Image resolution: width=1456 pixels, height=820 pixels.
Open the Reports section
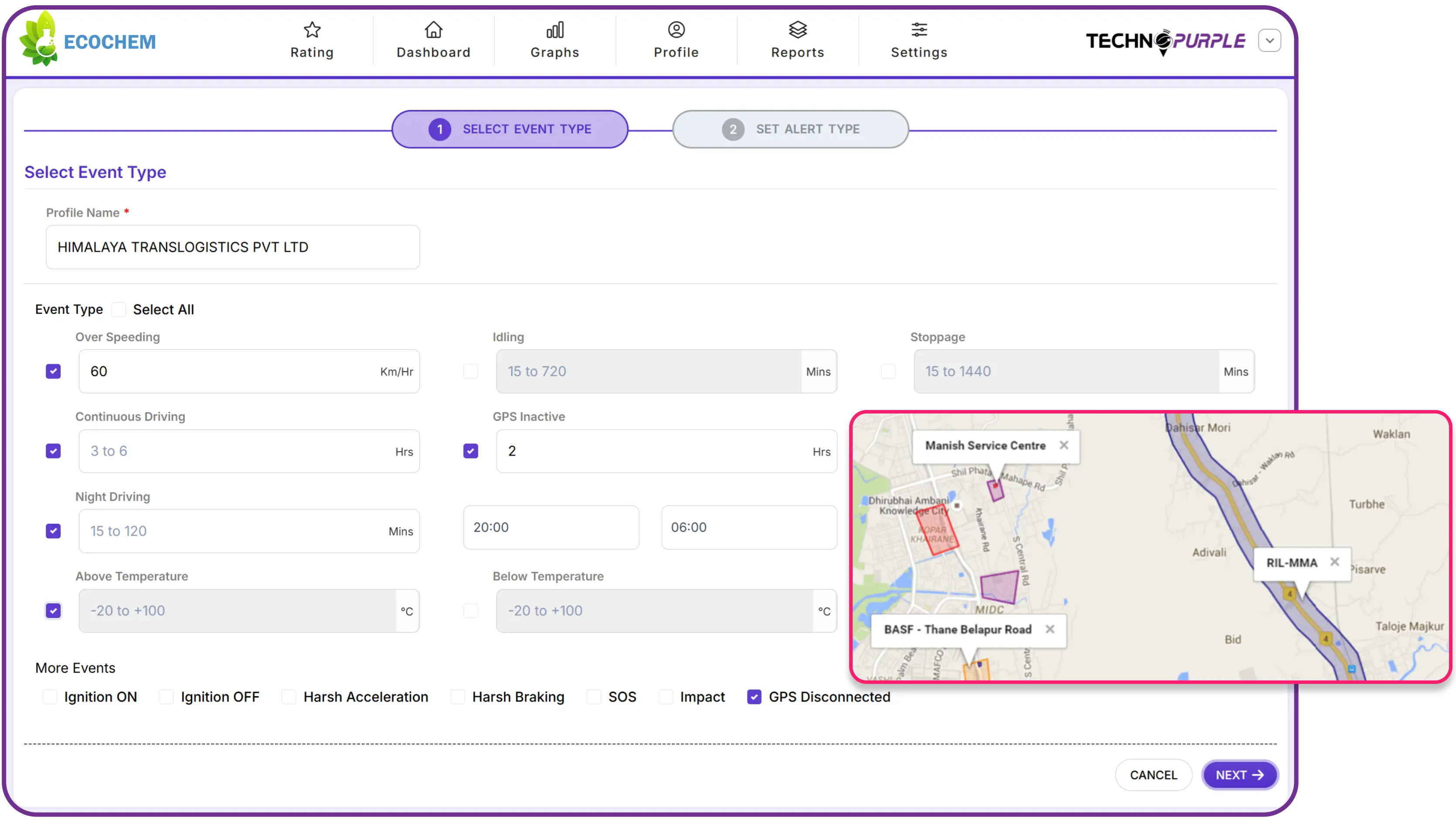797,40
